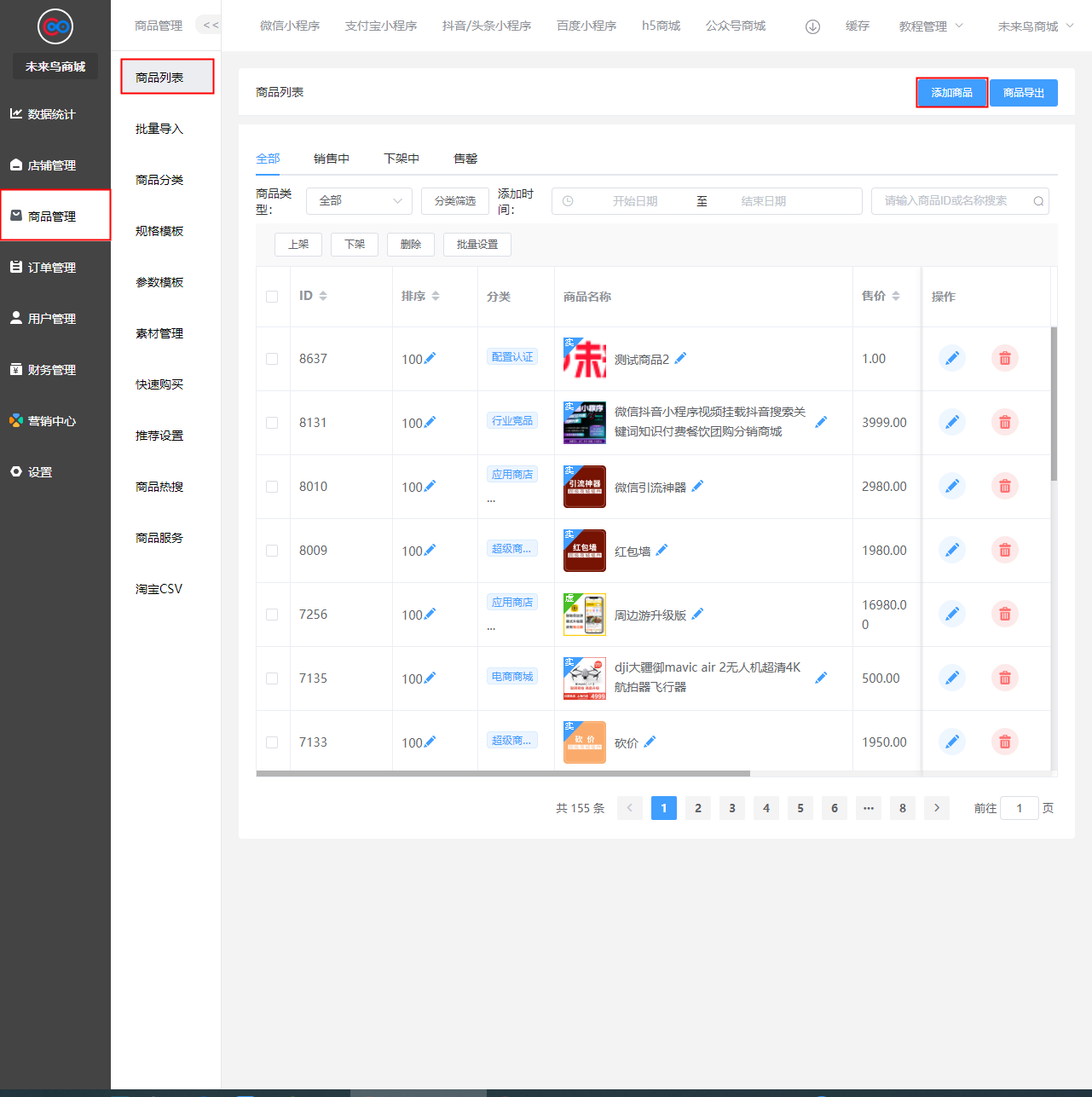This screenshot has height=1097, width=1092.
Task: Open the 商品类型 dropdown showing 全部
Action: pyautogui.click(x=359, y=201)
